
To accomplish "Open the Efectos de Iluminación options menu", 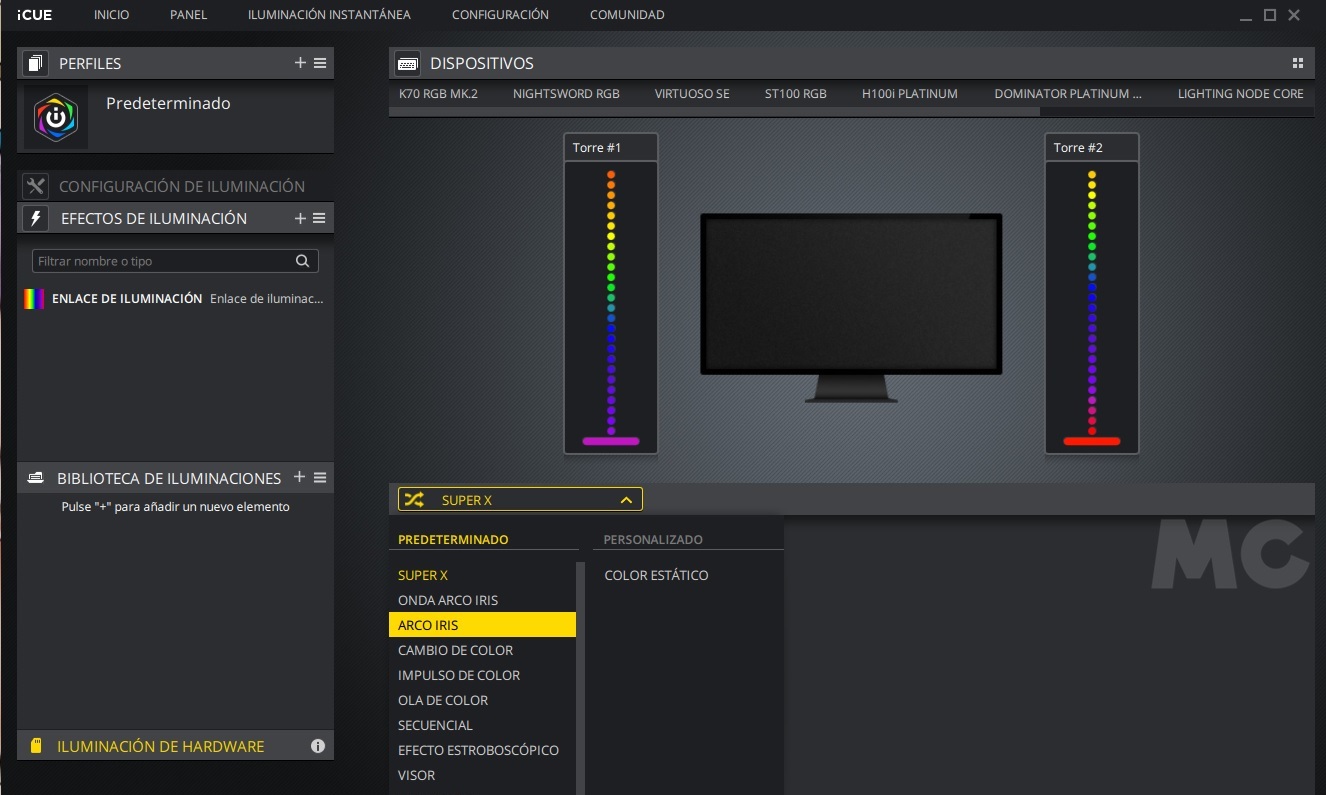I will tap(320, 218).
